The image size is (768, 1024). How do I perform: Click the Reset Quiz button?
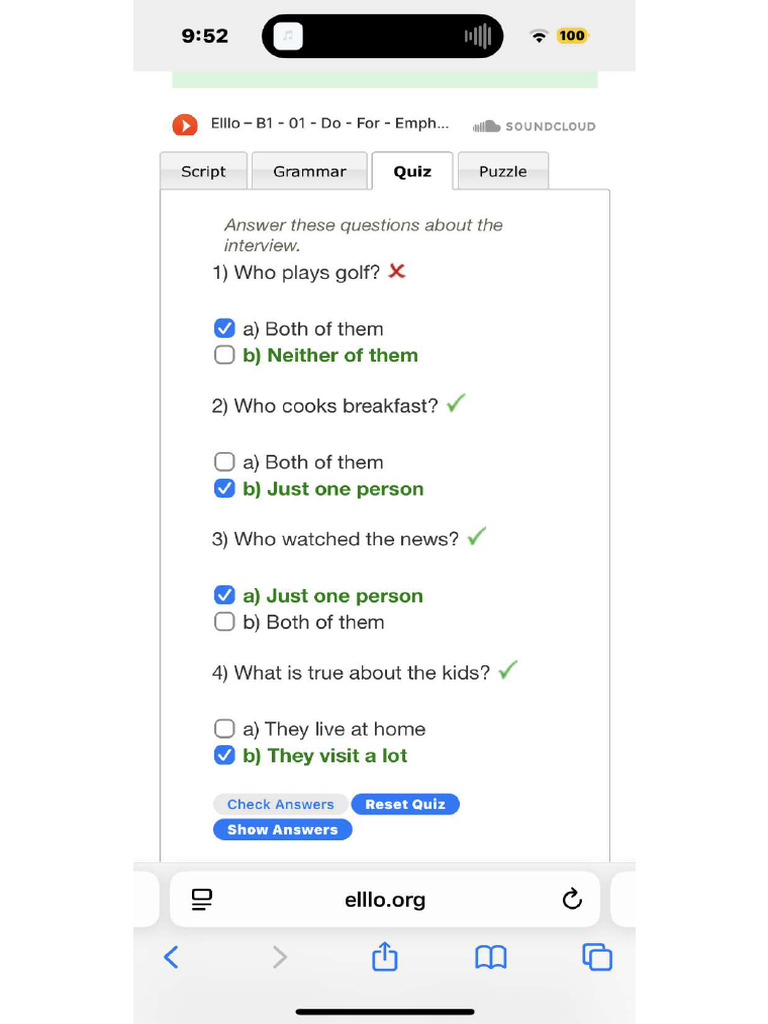pyautogui.click(x=405, y=804)
